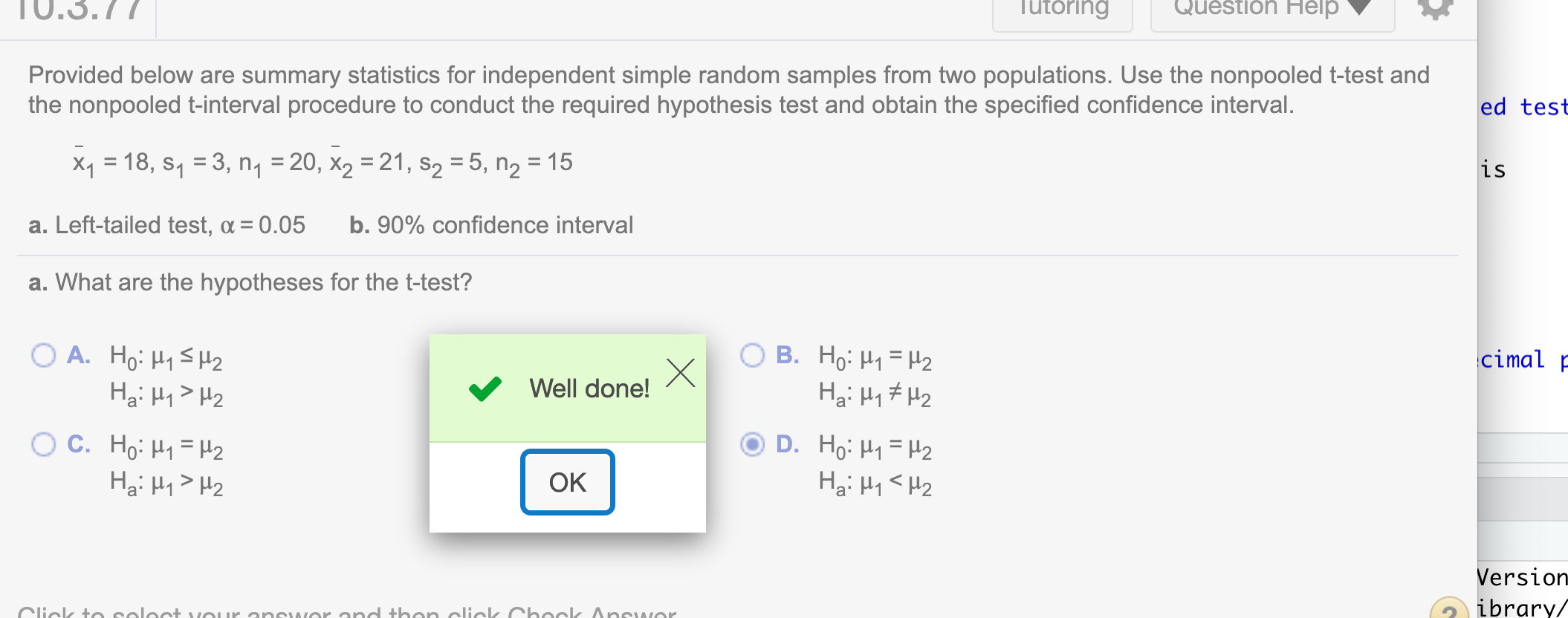1568x618 pixels.
Task: Select radio option C hypotheses
Action: click(x=44, y=445)
